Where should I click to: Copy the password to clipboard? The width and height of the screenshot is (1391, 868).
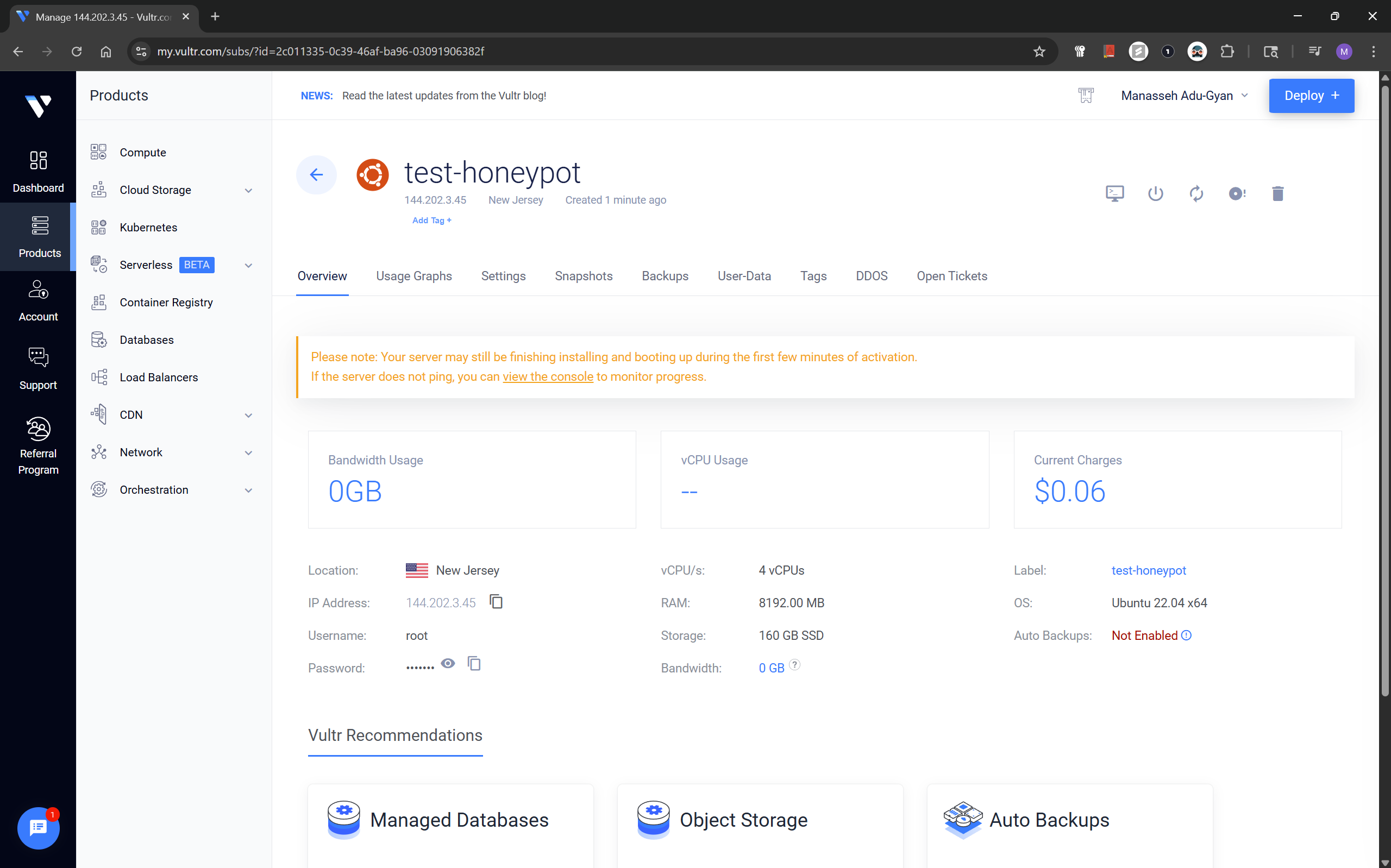(x=474, y=664)
